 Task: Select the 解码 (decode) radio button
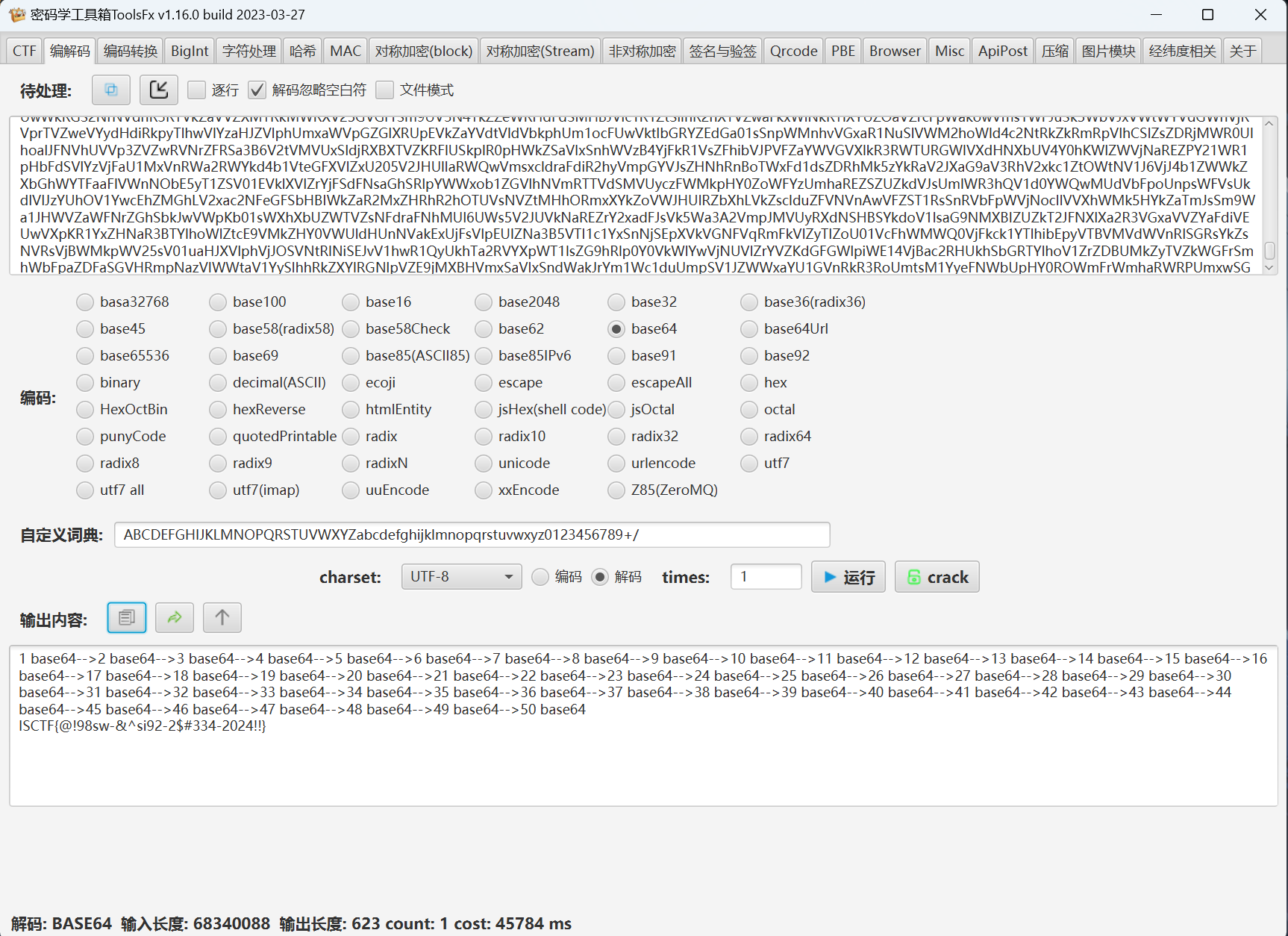point(600,577)
